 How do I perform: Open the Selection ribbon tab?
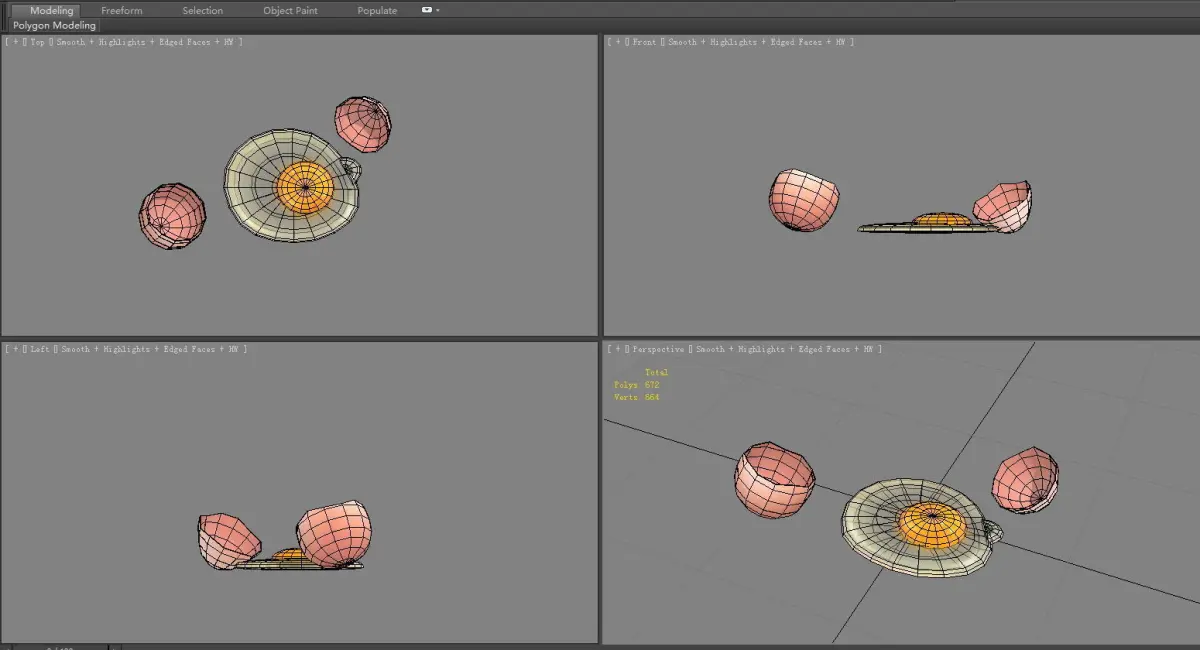(203, 10)
